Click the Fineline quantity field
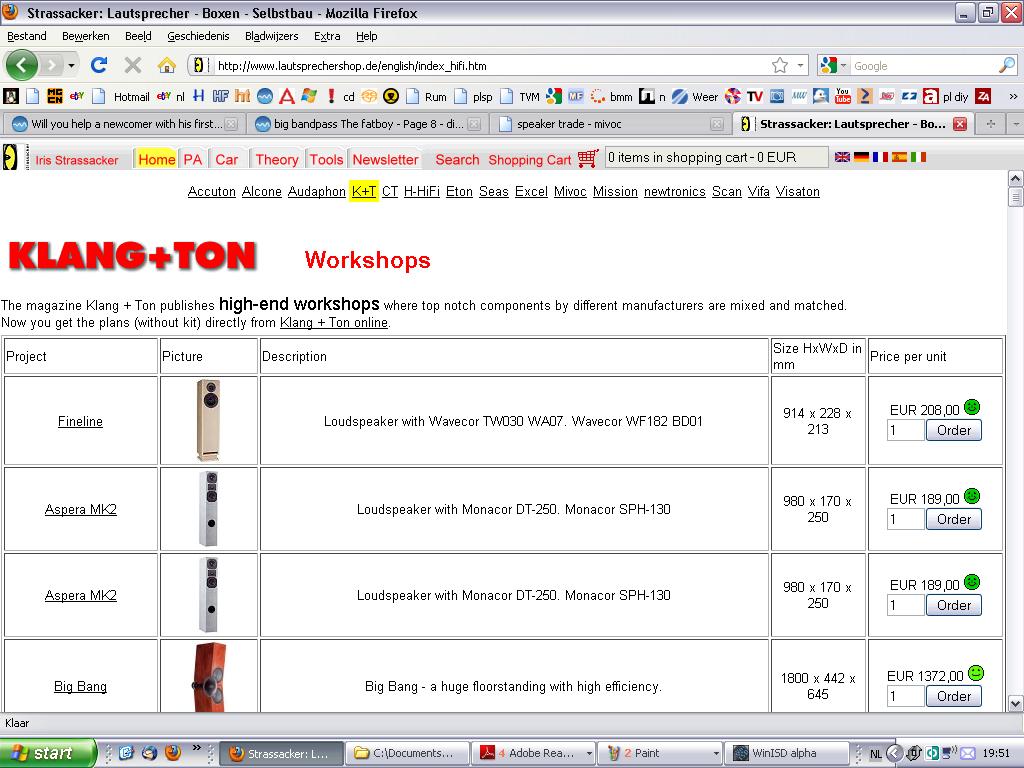The image size is (1024, 768). [x=906, y=430]
